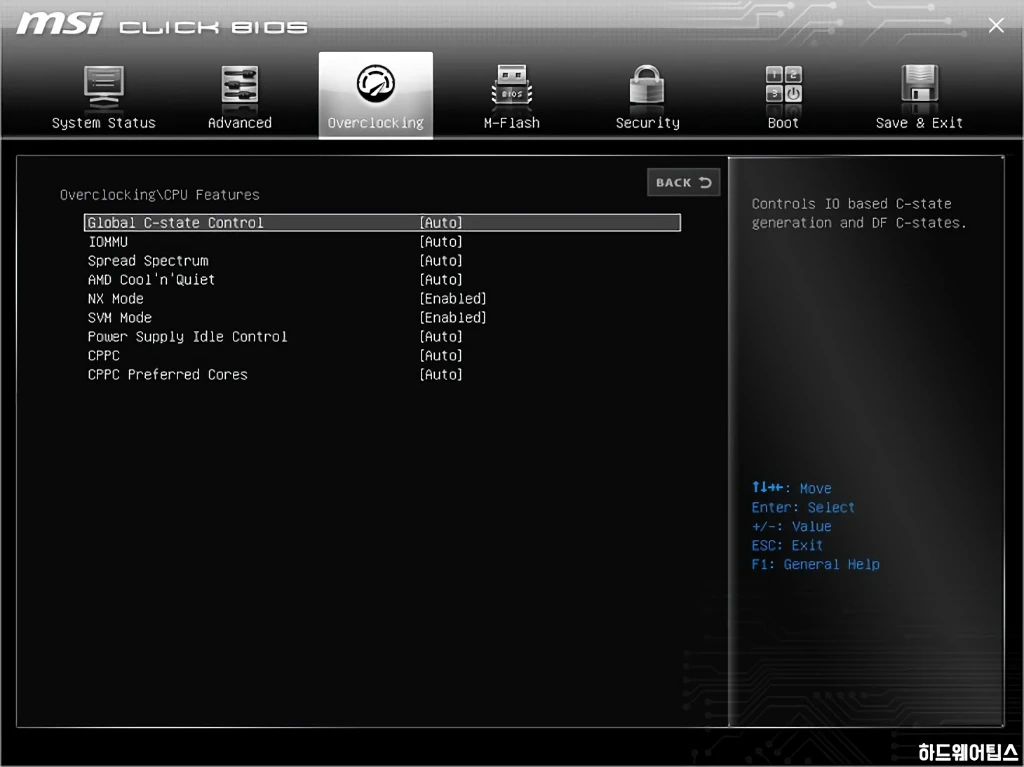Change the AMD Cool'n'Quiet [Auto] value

441,280
